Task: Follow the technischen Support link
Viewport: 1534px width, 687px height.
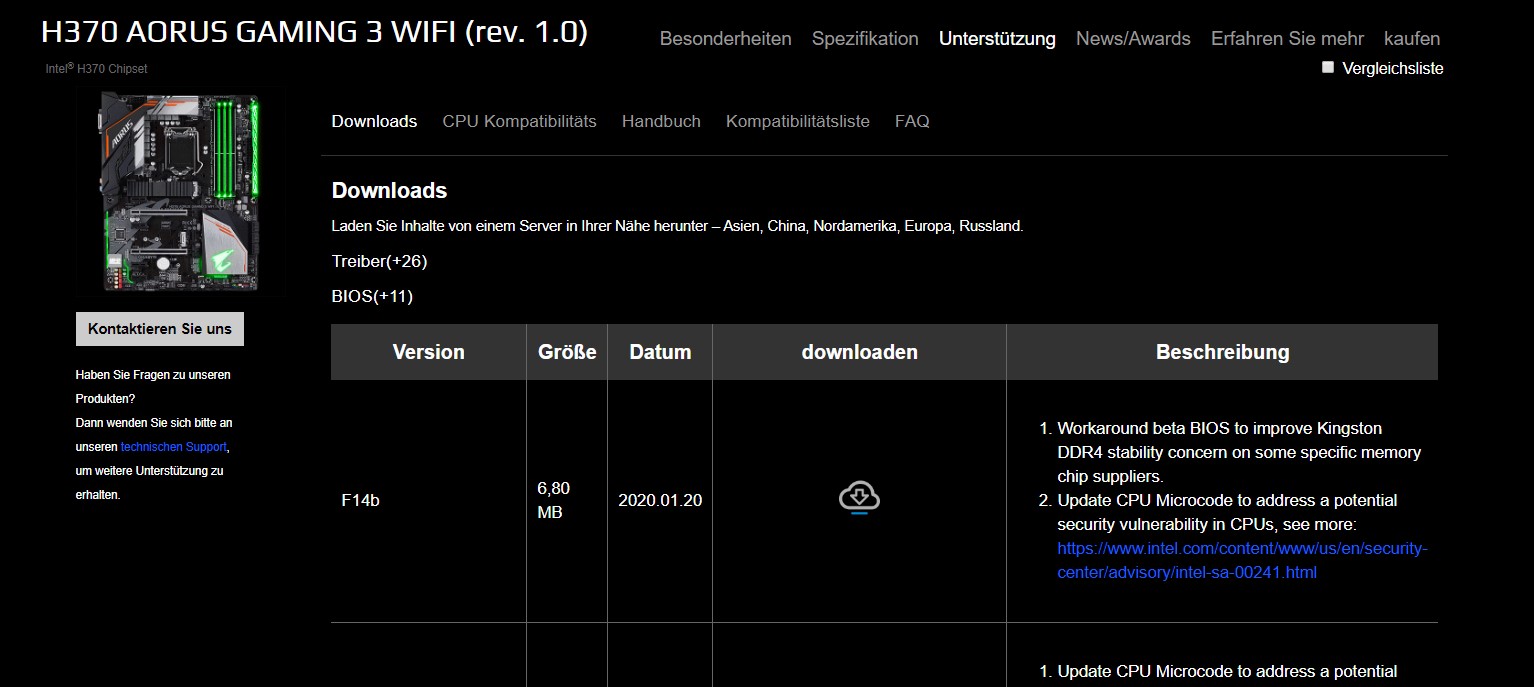Action: click(x=174, y=447)
